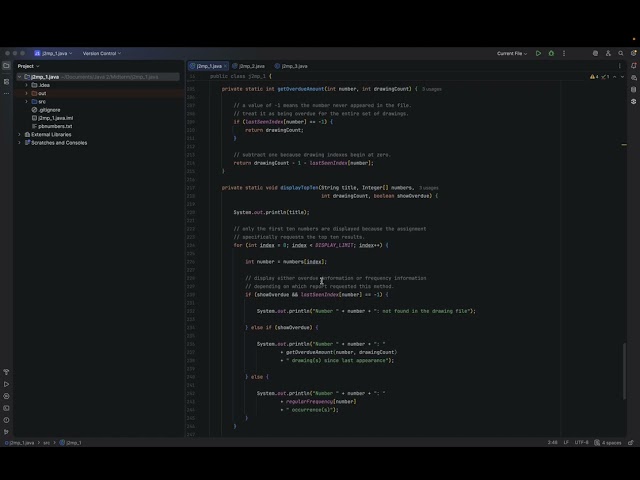Select j2mp_1.java.iml file in project tree
Image resolution: width=640 pixels, height=480 pixels.
click(53, 118)
